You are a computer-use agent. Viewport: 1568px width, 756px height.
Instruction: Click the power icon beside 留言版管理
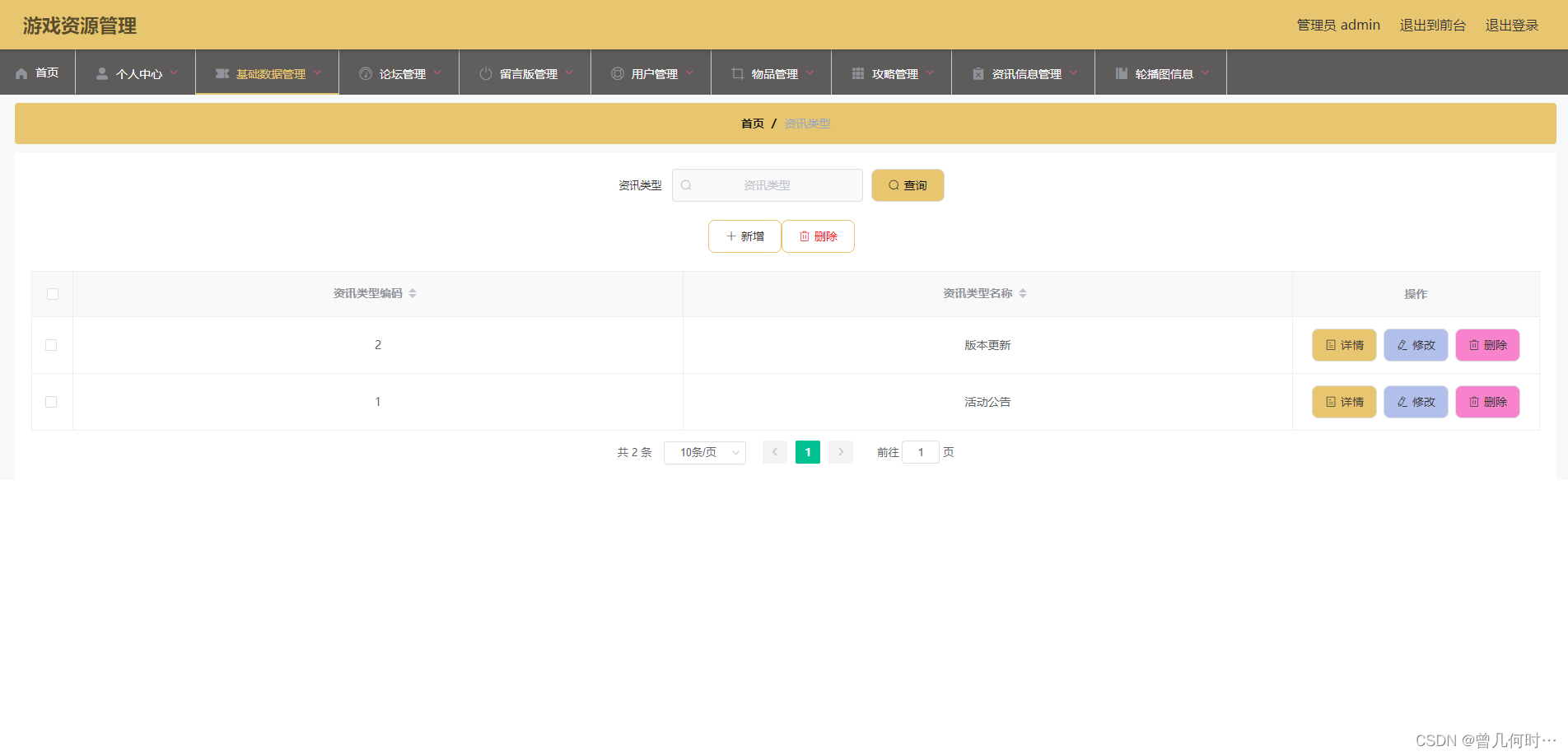[x=486, y=73]
